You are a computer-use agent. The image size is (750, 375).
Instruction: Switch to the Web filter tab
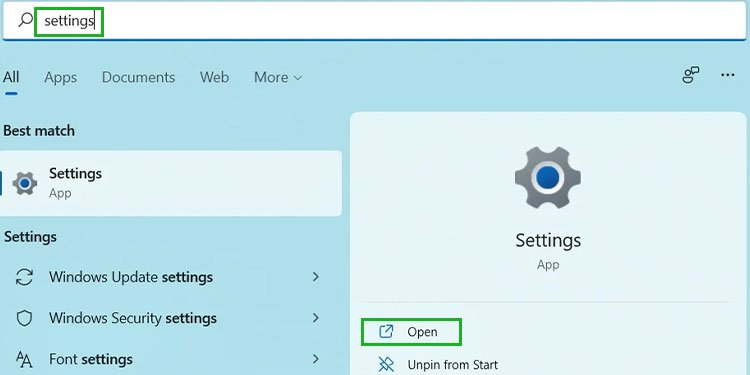pos(214,77)
